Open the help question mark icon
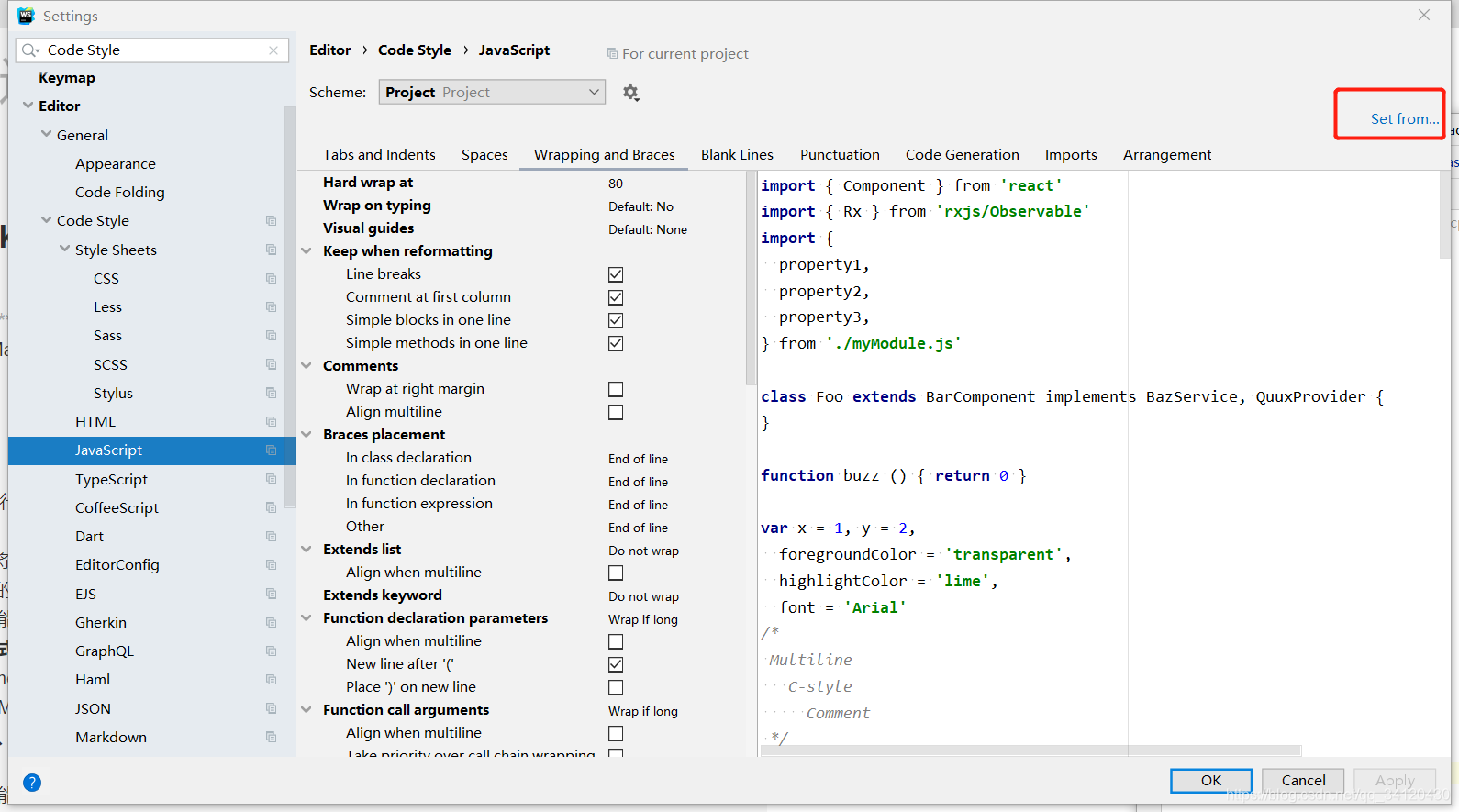Screen dimensions: 1459x812 (32, 783)
